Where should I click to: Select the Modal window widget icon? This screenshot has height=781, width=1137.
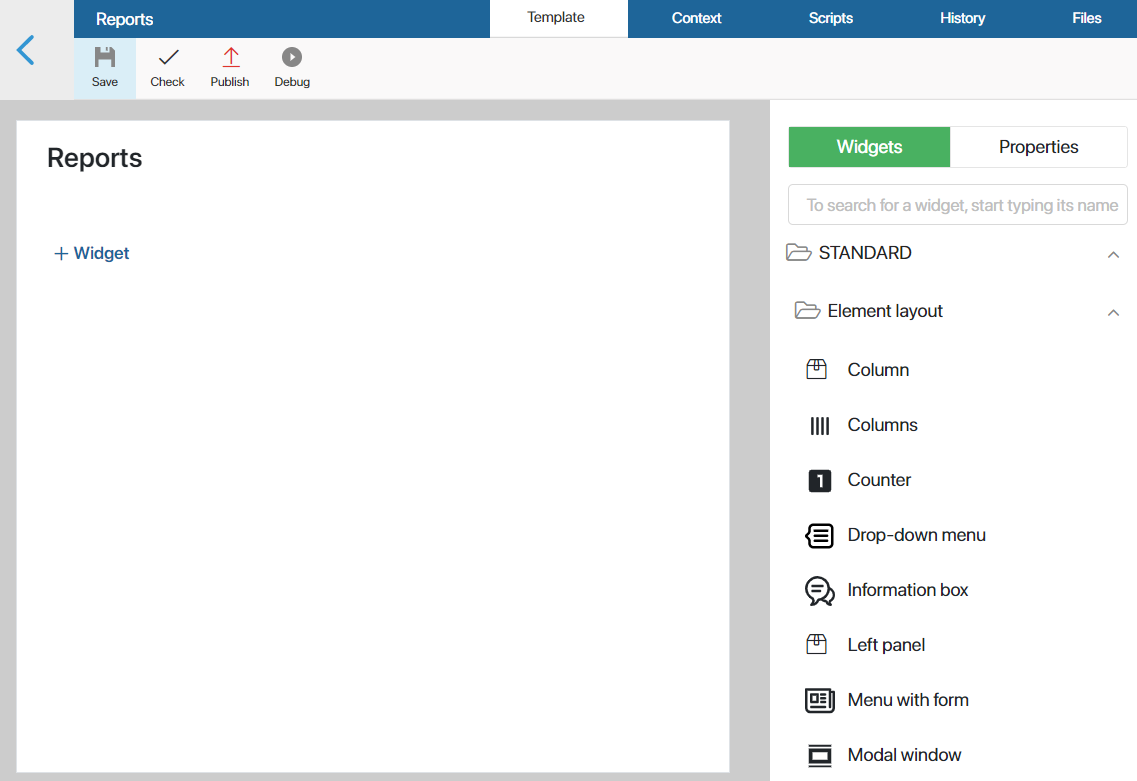(x=819, y=756)
